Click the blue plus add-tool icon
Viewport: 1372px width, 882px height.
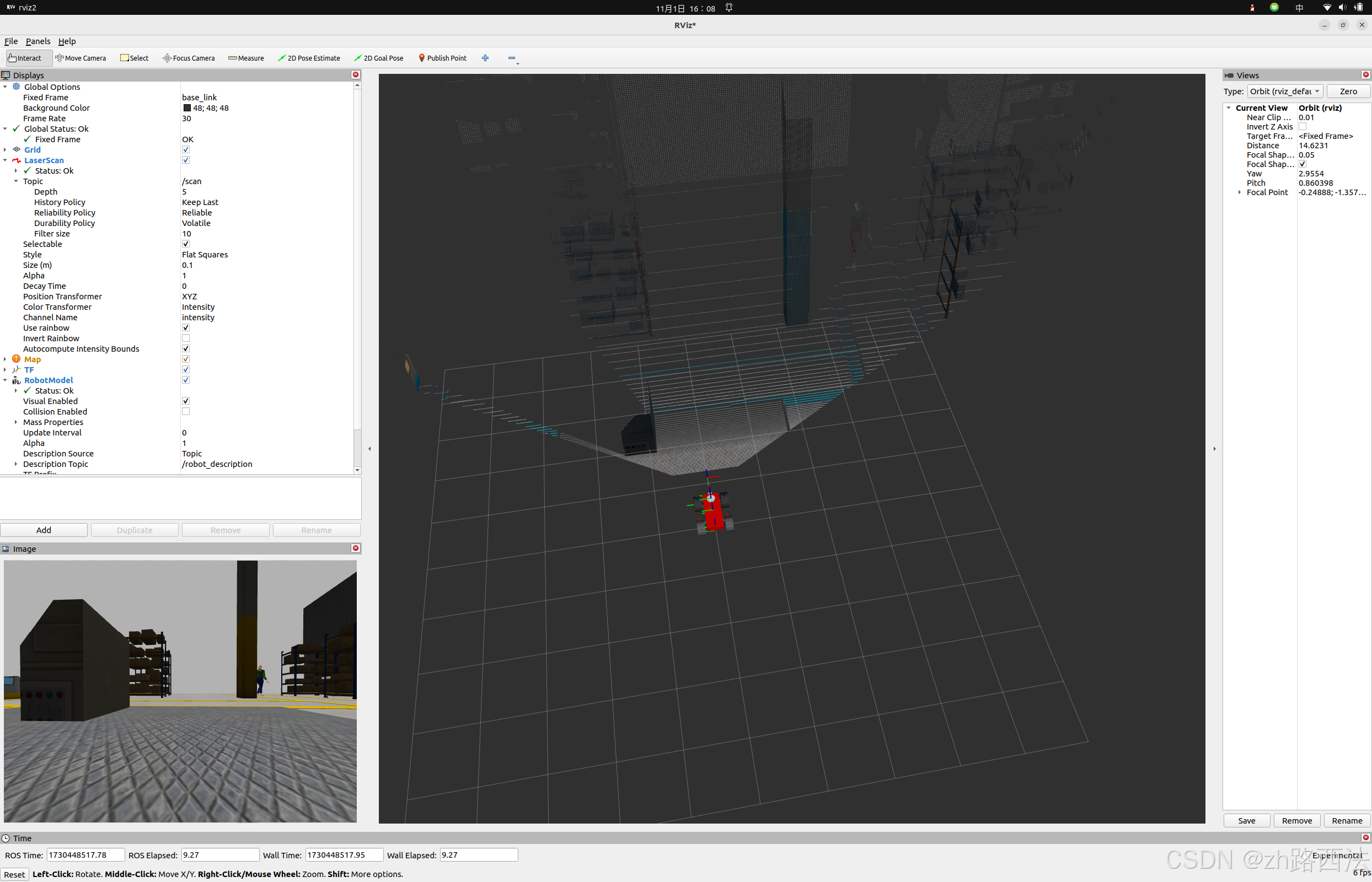coord(485,58)
